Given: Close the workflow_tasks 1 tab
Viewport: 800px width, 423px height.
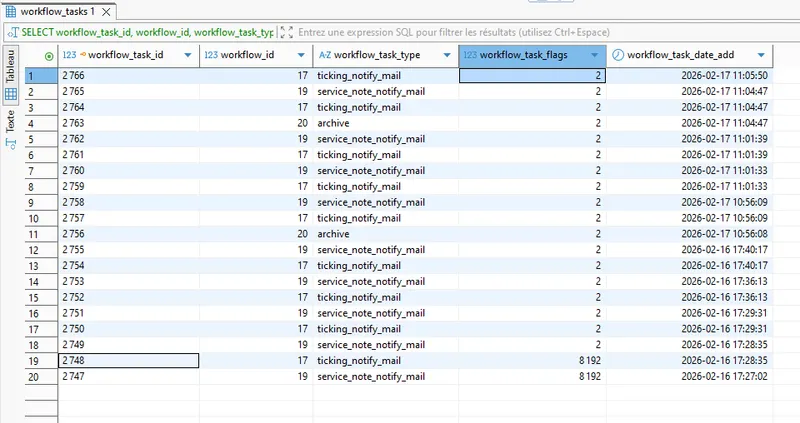Looking at the screenshot, I should tap(106, 11).
